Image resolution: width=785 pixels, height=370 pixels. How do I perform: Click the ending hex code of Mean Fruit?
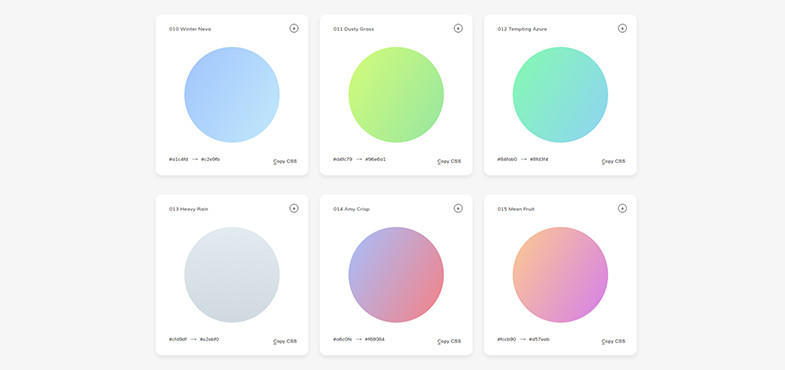pyautogui.click(x=539, y=339)
